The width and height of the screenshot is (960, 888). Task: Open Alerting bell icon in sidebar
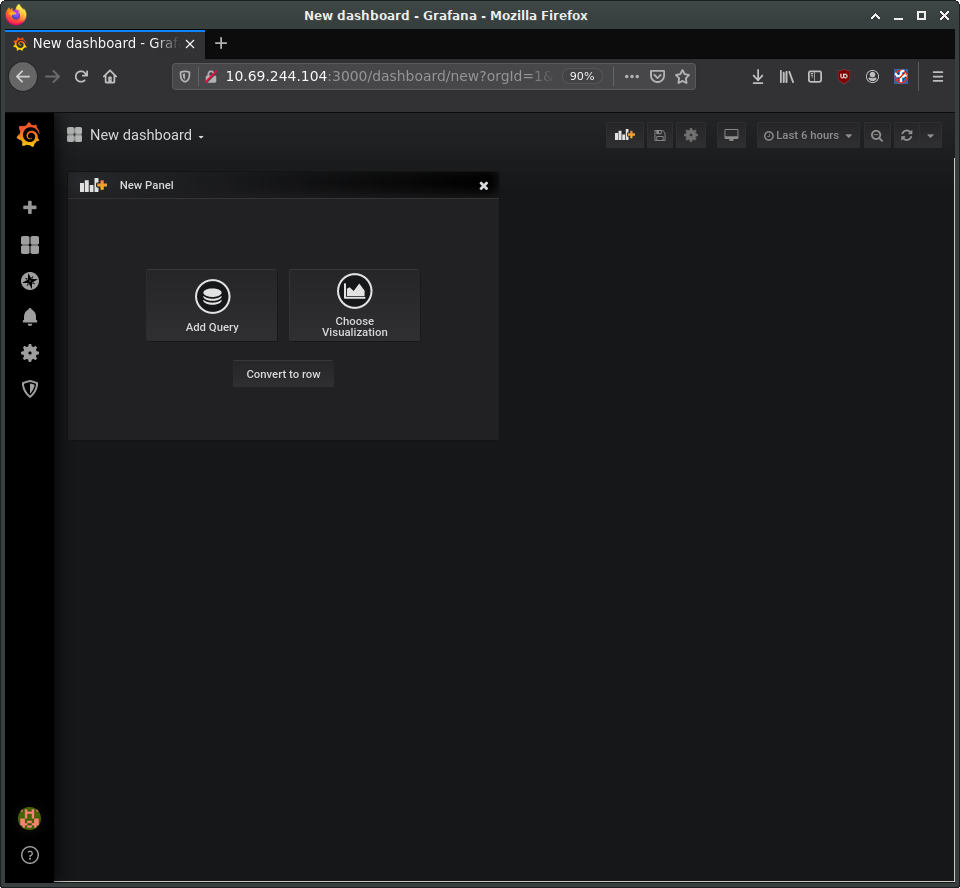[29, 317]
